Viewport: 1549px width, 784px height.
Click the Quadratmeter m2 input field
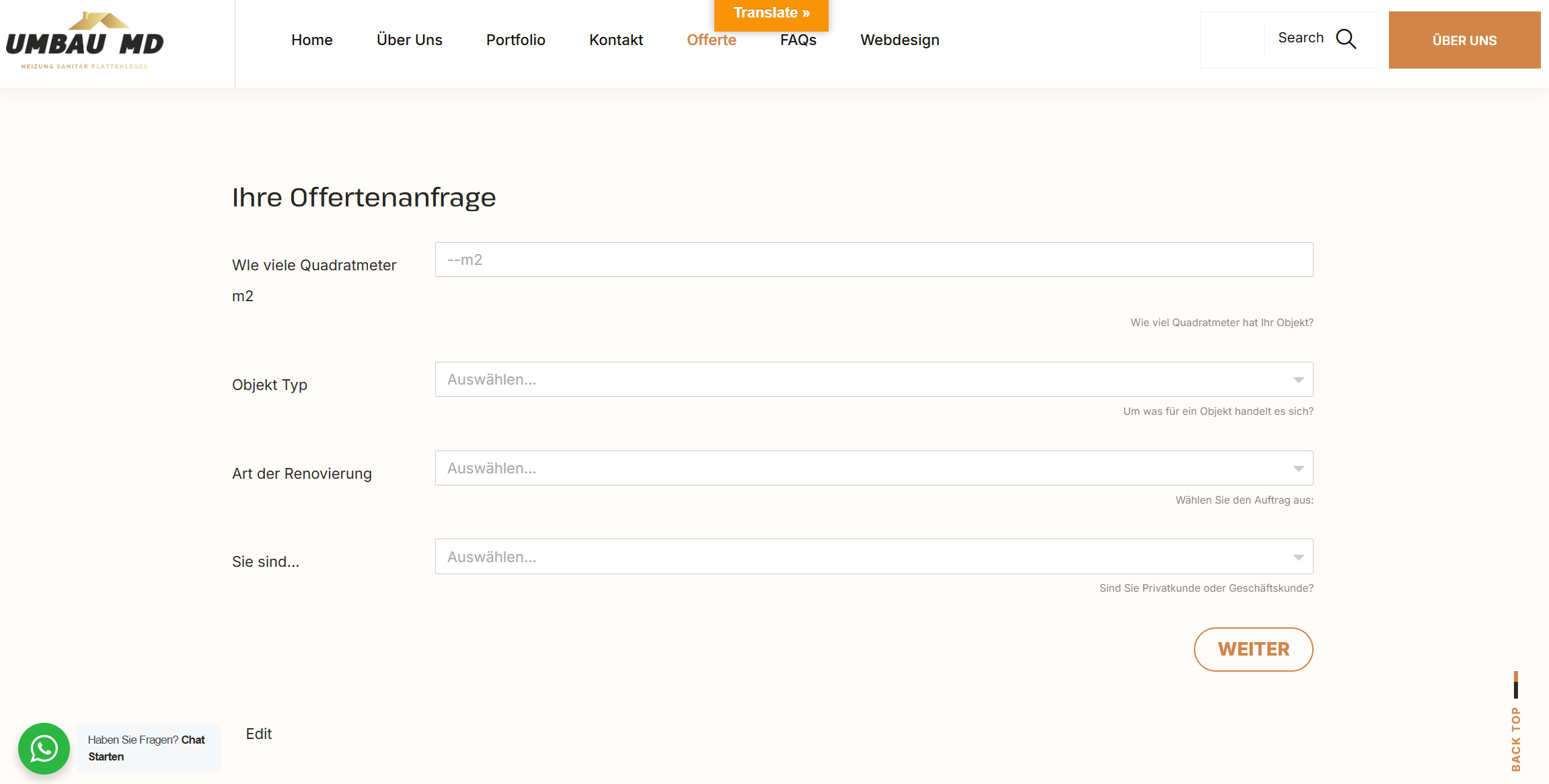tap(873, 260)
